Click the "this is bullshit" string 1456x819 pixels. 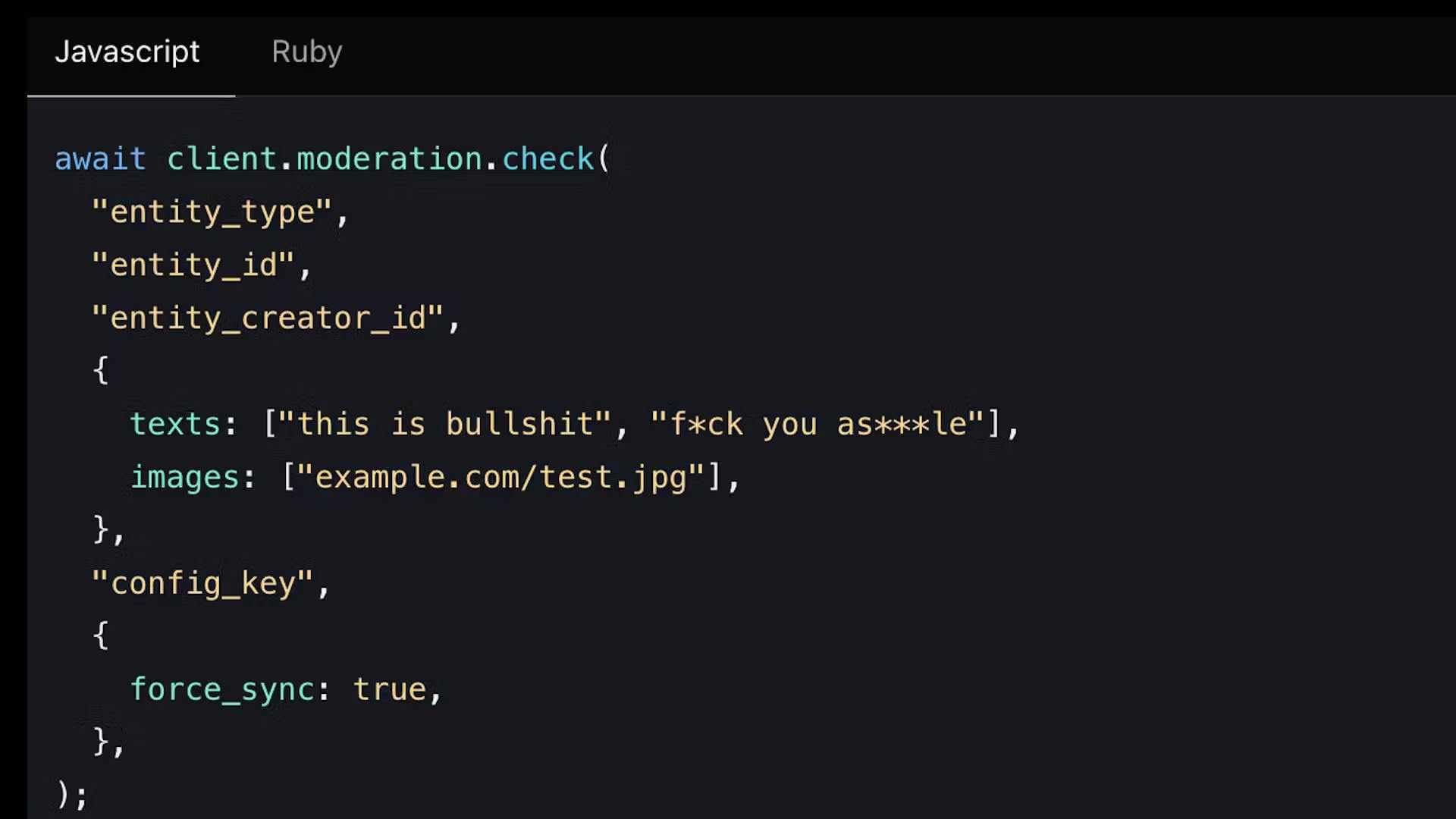pos(445,424)
